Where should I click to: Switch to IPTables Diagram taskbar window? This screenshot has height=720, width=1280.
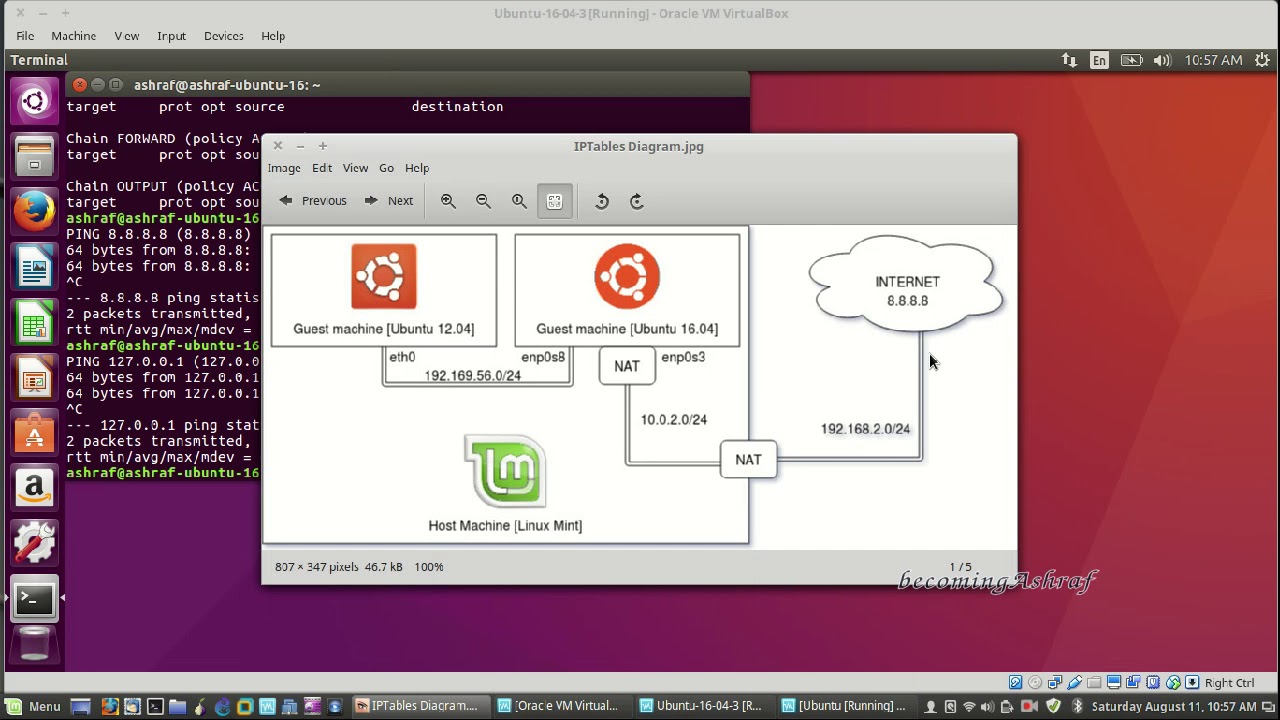pyautogui.click(x=423, y=706)
